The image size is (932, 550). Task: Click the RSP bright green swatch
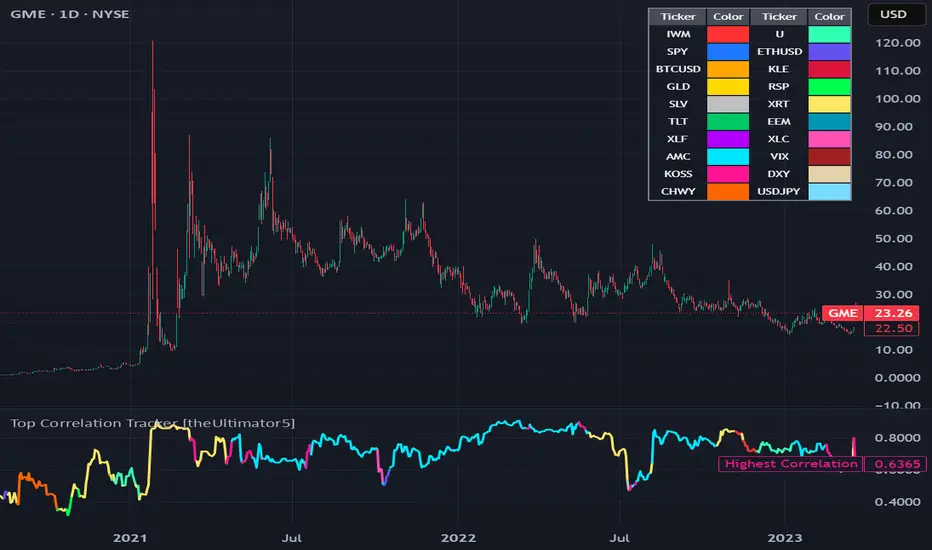pyautogui.click(x=829, y=87)
